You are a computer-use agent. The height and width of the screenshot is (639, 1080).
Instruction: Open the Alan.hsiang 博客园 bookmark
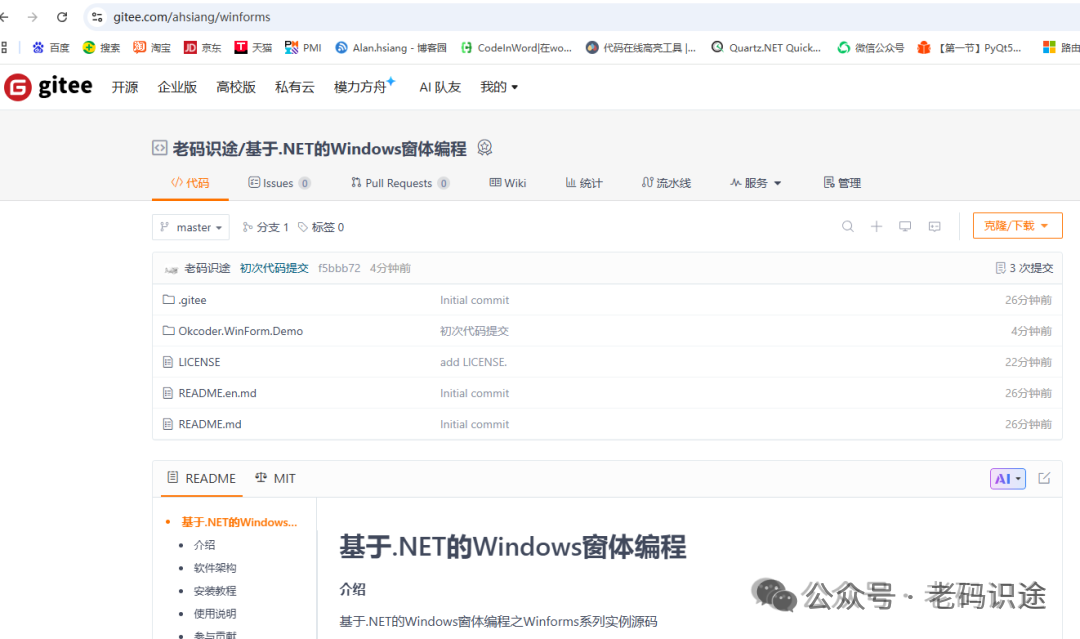[x=391, y=48]
